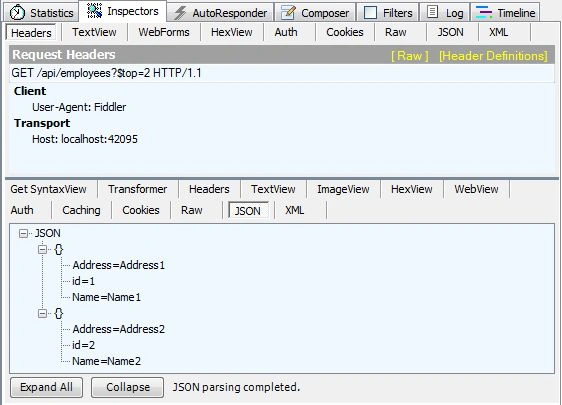
Task: Open the response HexView tab
Action: [x=411, y=189]
